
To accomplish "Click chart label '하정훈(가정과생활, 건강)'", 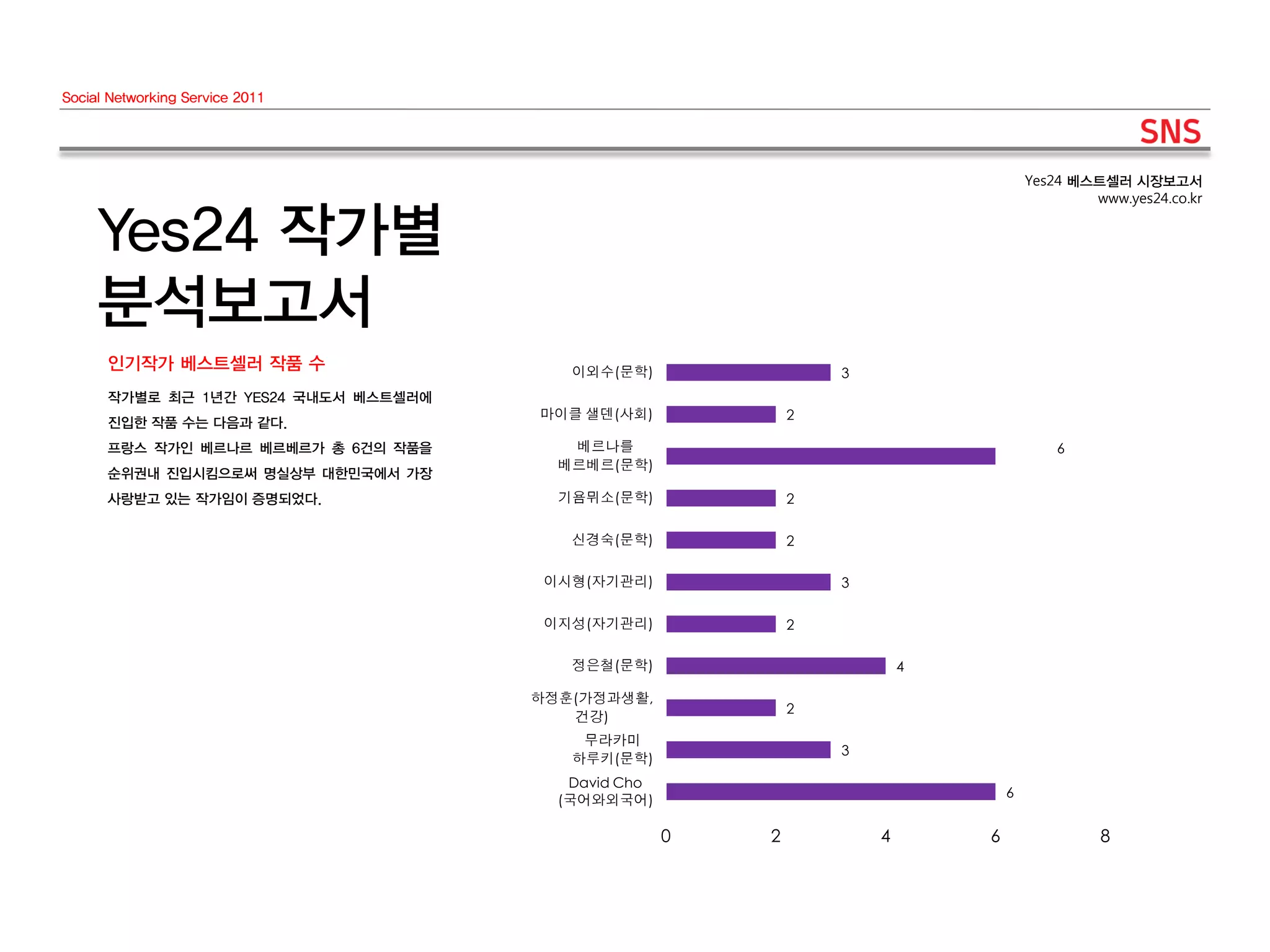I will [x=592, y=707].
